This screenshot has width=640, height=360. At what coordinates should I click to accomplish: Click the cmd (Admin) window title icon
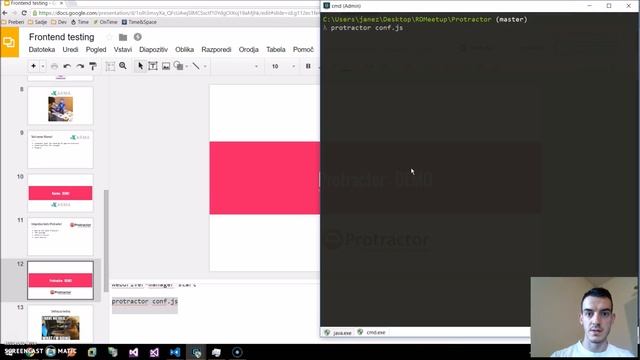[x=326, y=6]
